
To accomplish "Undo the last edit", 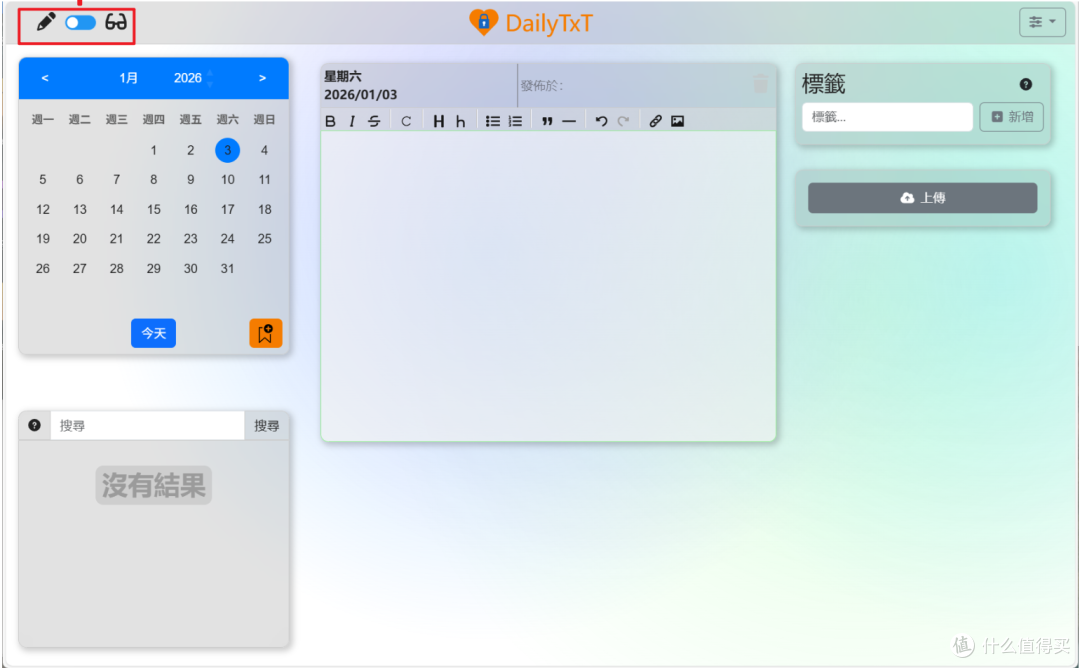I will (601, 121).
